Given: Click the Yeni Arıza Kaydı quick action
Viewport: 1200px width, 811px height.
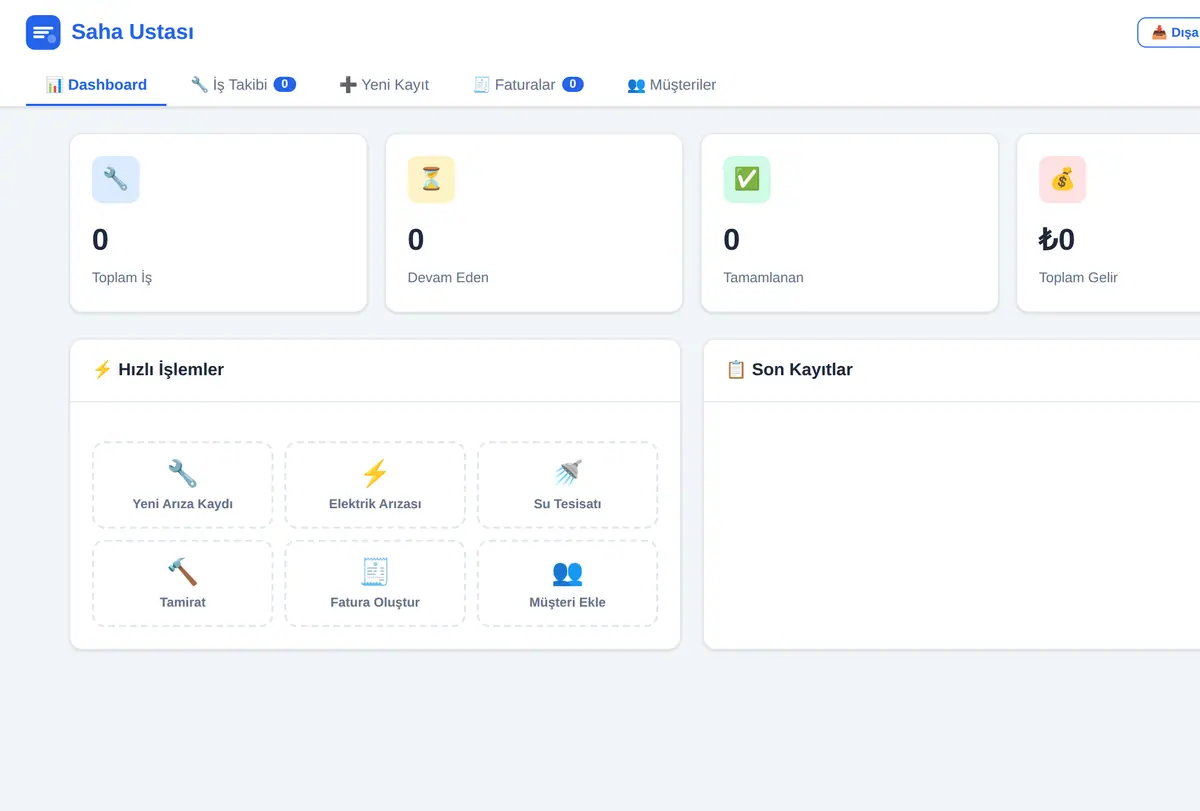Looking at the screenshot, I should [183, 485].
